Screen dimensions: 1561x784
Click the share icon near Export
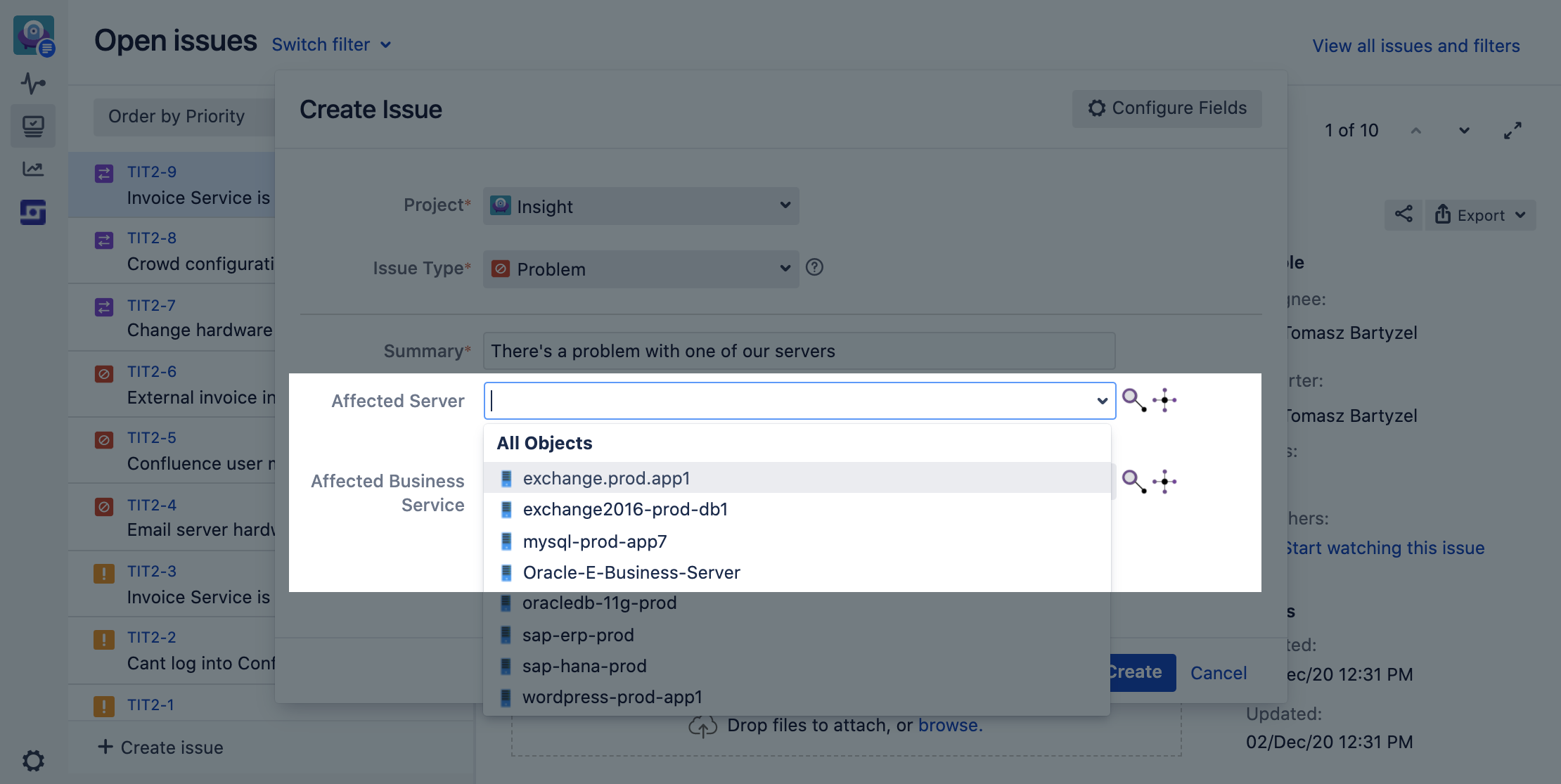(x=1403, y=214)
